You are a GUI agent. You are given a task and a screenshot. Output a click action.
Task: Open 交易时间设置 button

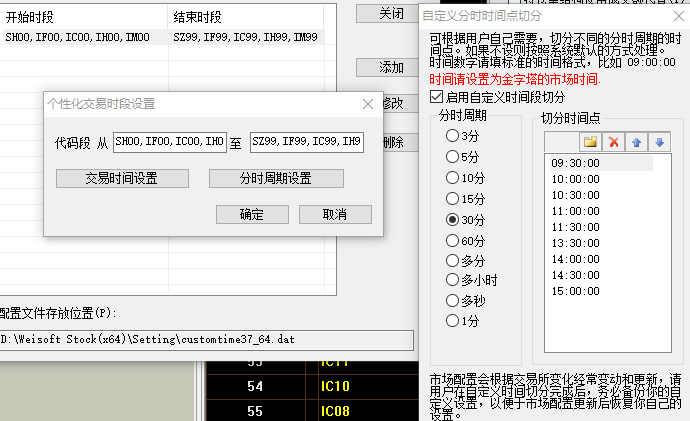[122, 179]
